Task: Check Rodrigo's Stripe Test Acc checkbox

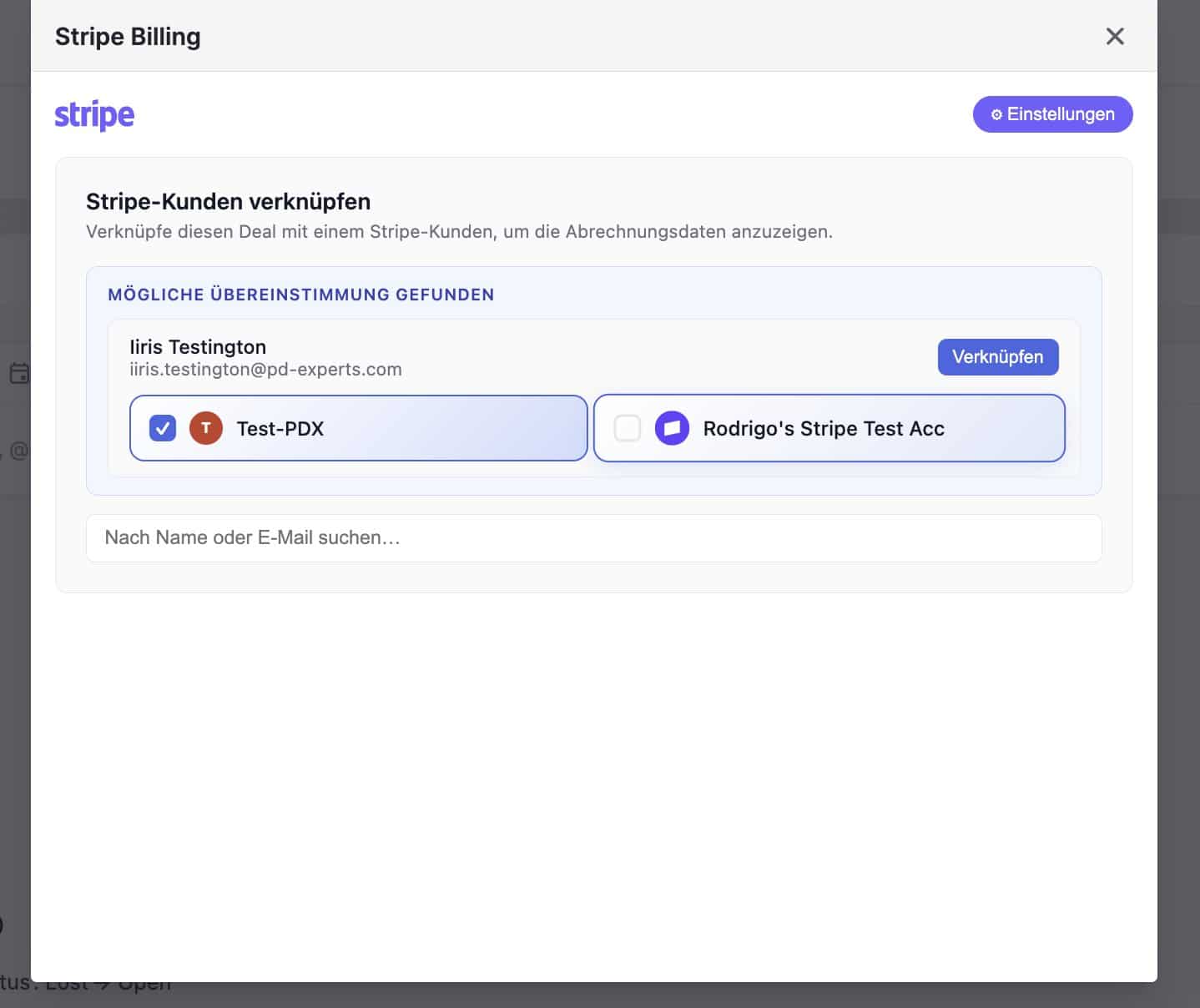Action: tap(628, 428)
